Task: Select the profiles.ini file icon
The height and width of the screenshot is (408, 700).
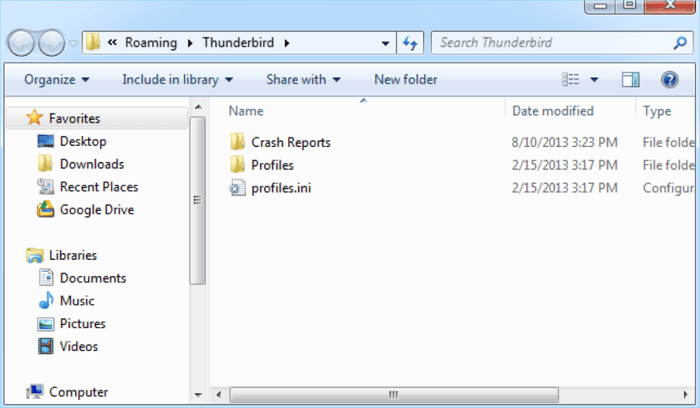Action: coord(237,187)
